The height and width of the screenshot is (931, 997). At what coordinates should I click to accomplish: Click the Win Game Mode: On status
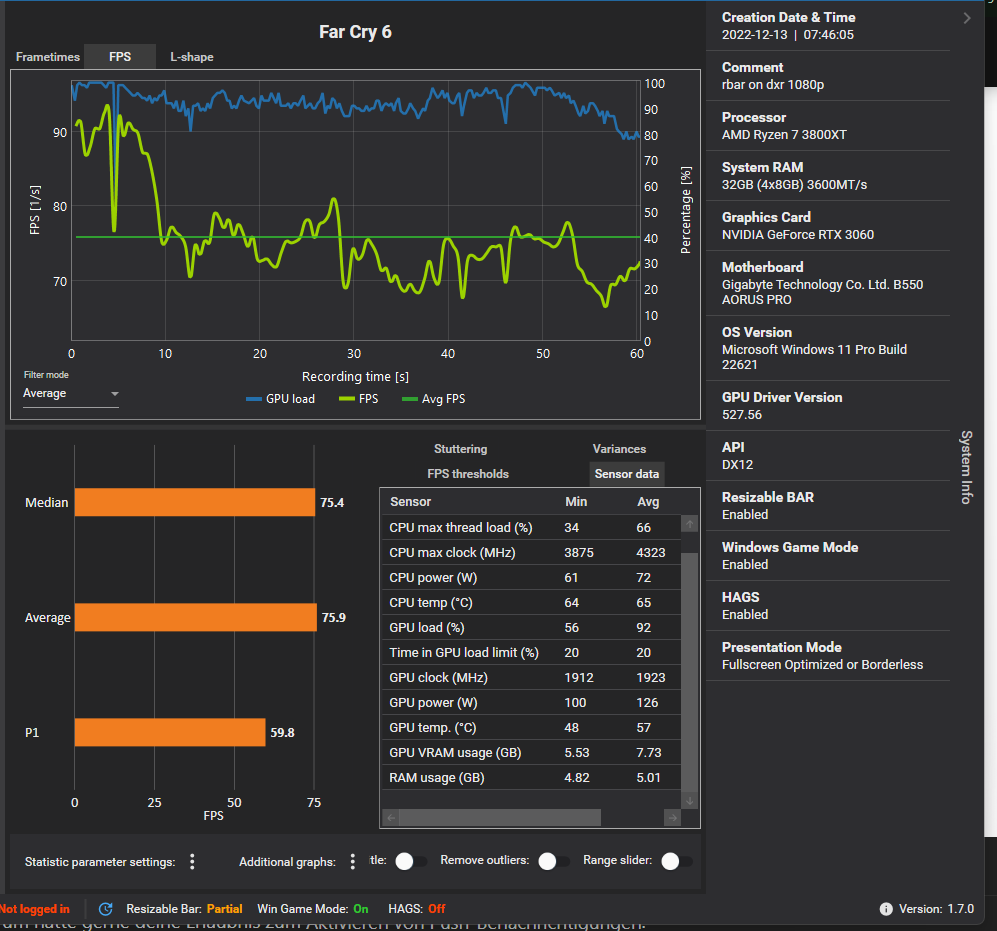313,909
